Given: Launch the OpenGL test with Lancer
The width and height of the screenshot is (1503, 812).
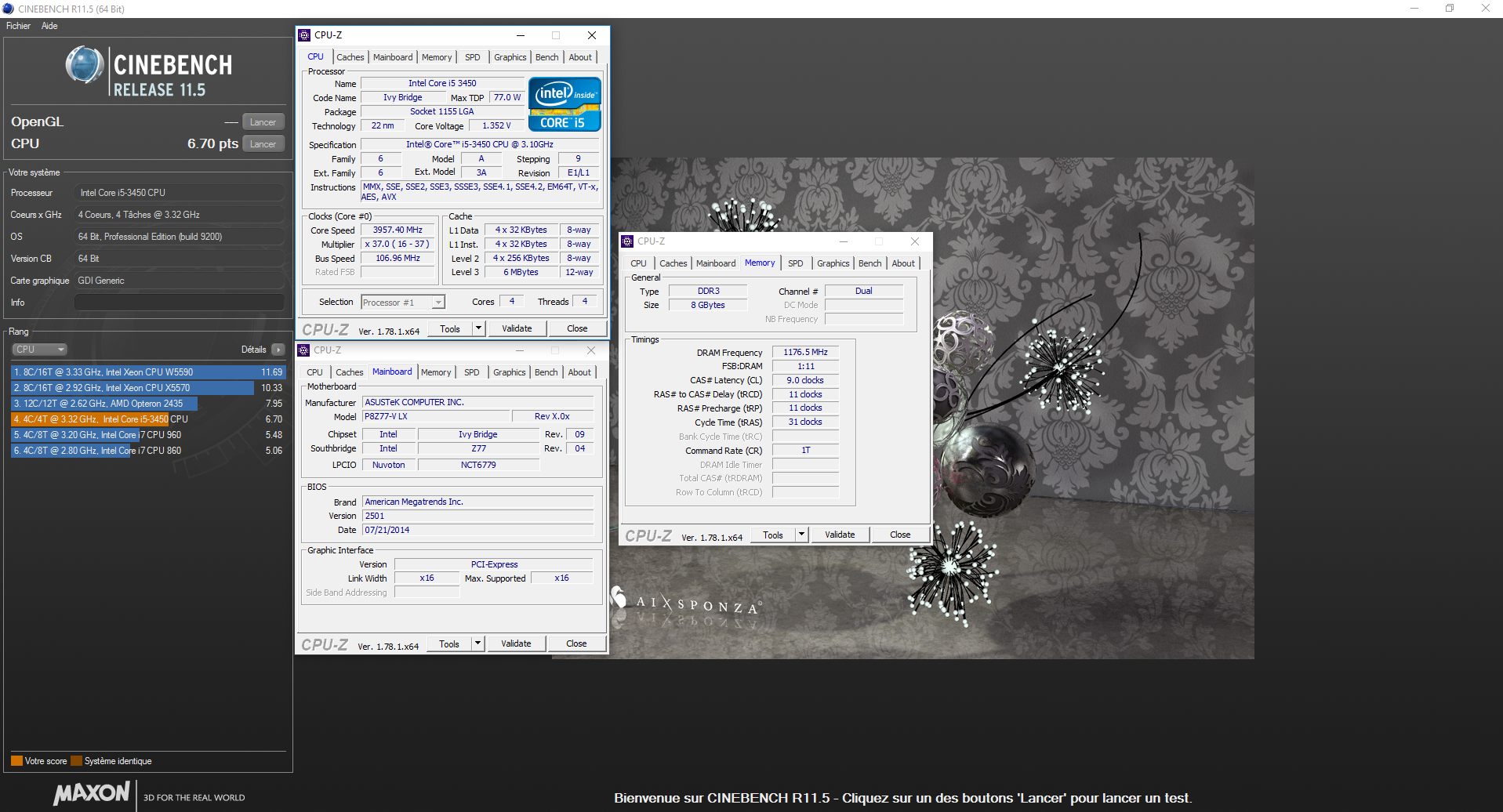Looking at the screenshot, I should (x=263, y=122).
